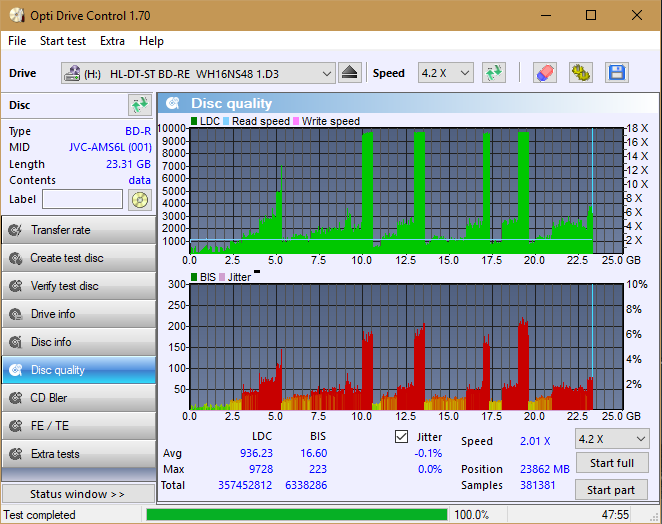The height and width of the screenshot is (524, 662).
Task: Click the Label input field
Action: pos(82,199)
